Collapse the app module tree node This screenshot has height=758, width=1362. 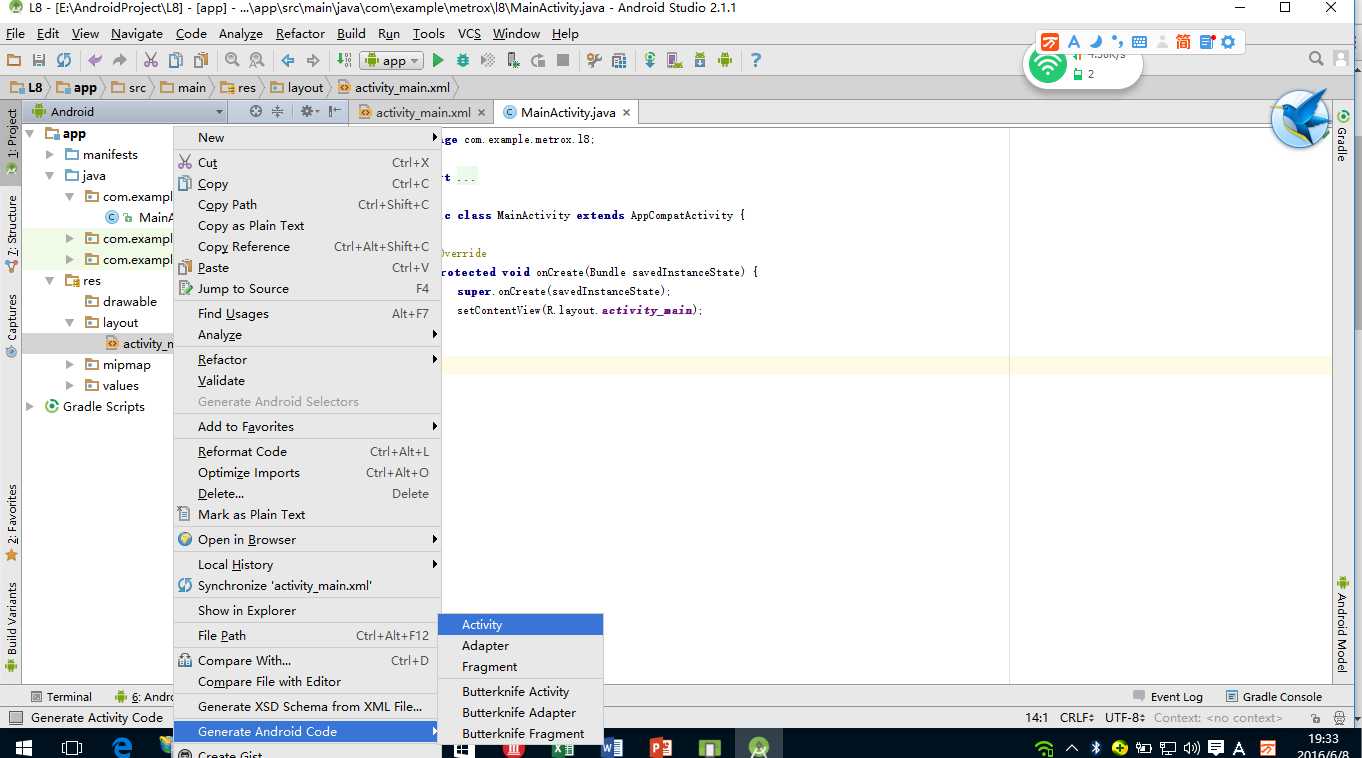(x=30, y=134)
